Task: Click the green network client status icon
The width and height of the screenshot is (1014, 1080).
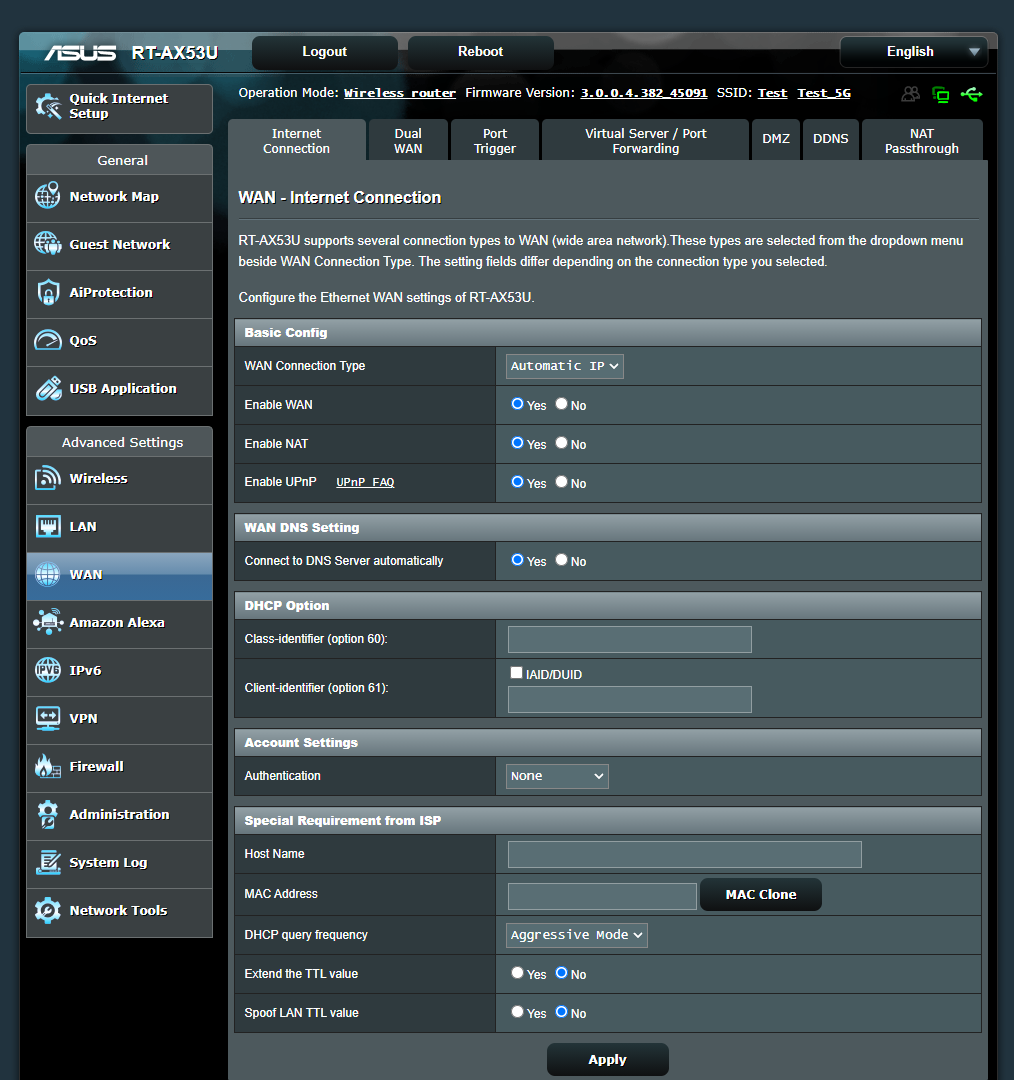Action: click(x=940, y=94)
